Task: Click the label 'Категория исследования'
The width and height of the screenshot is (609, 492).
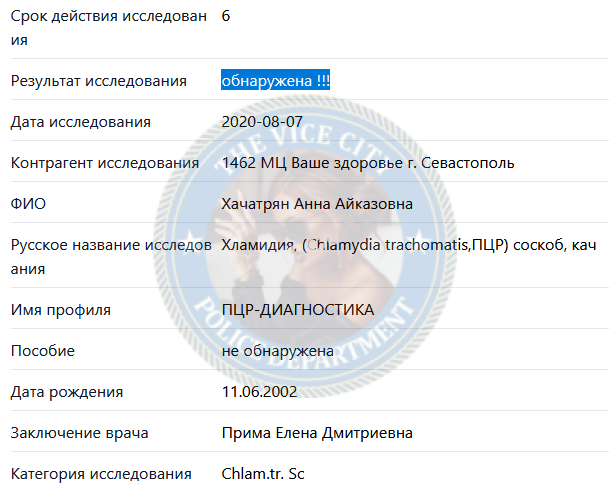Action: 101,474
